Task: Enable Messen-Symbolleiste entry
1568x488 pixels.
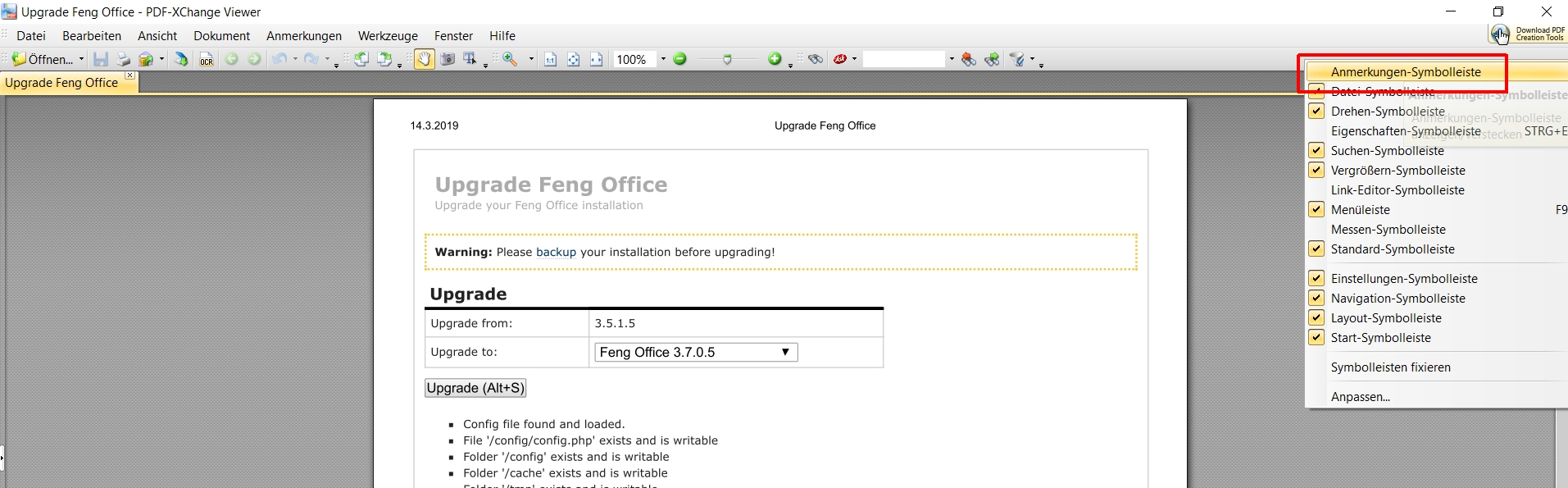Action: (x=1388, y=230)
